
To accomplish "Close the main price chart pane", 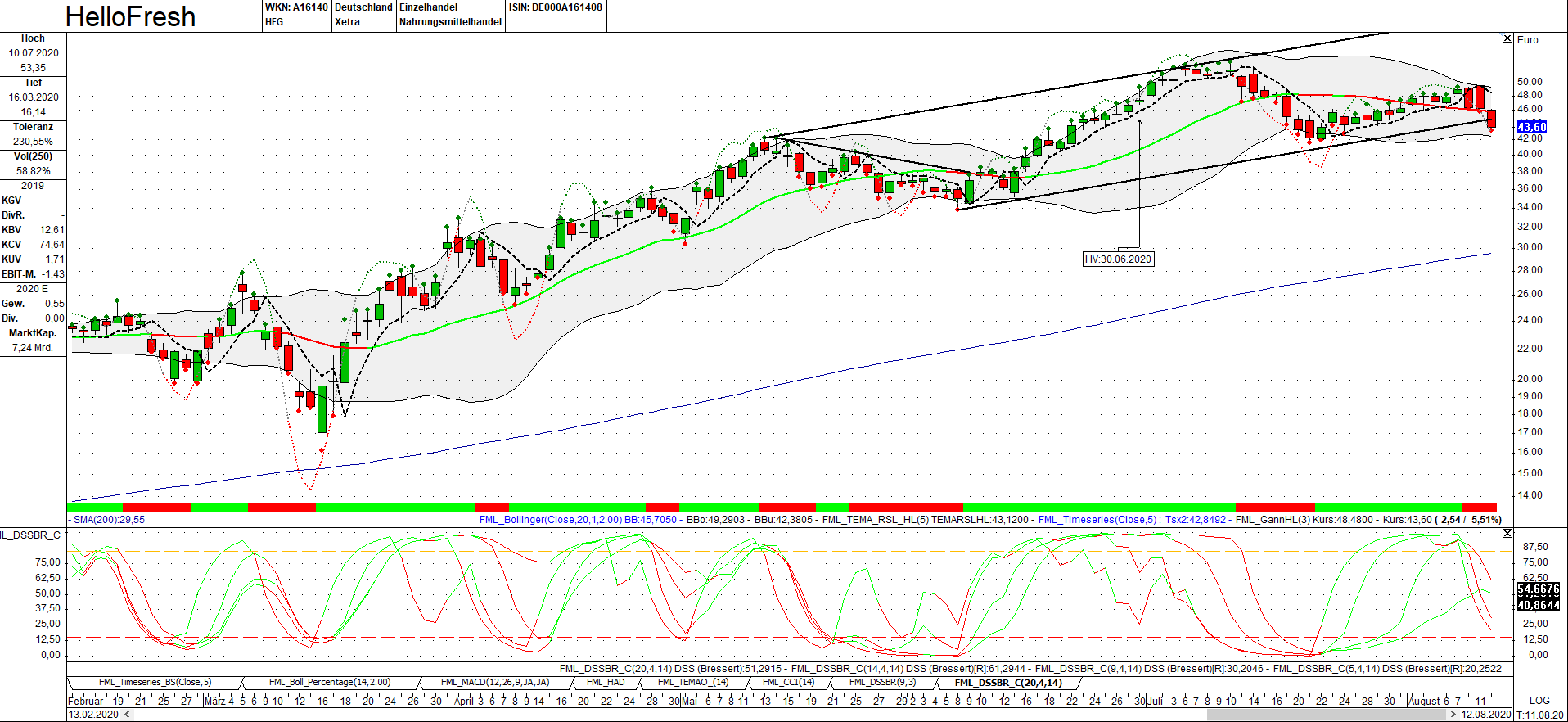I will (x=1507, y=38).
